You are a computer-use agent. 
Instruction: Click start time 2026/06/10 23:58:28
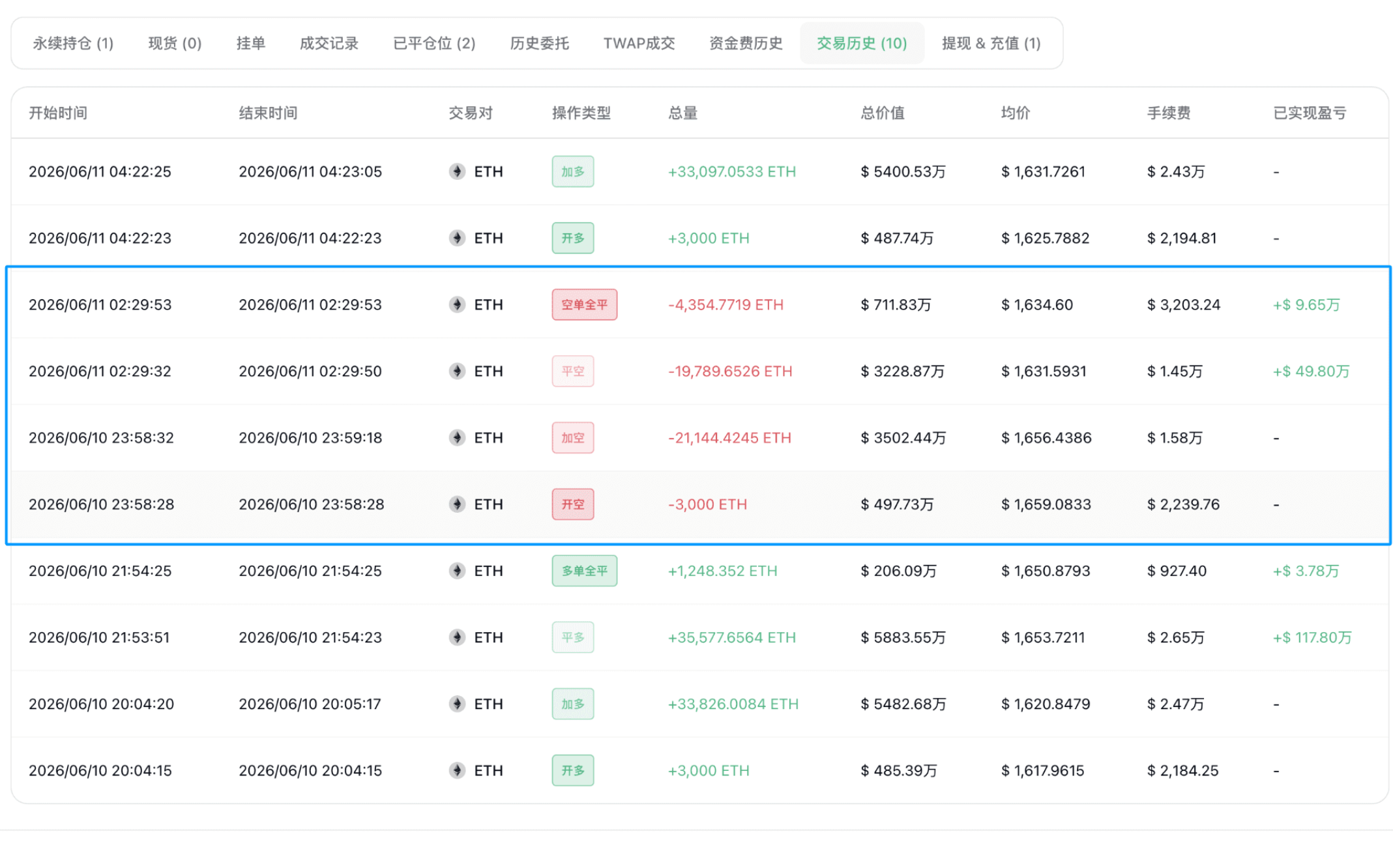coord(101,504)
